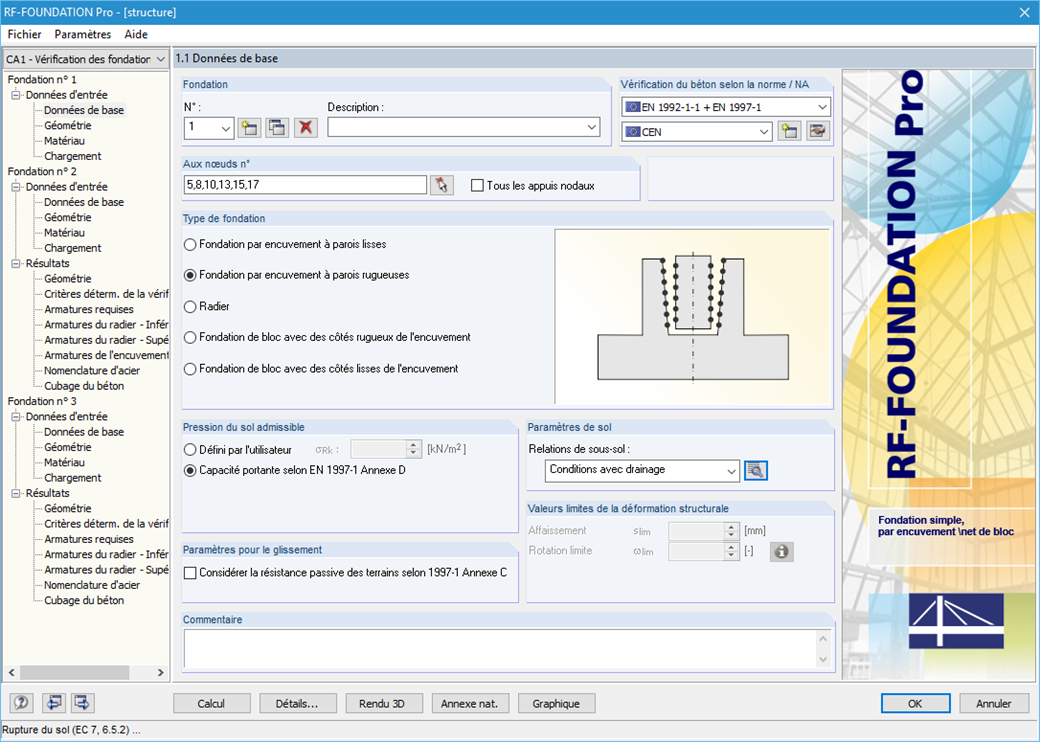Go to previous table with left arrow icon
This screenshot has width=1040, height=742.
tap(53, 702)
